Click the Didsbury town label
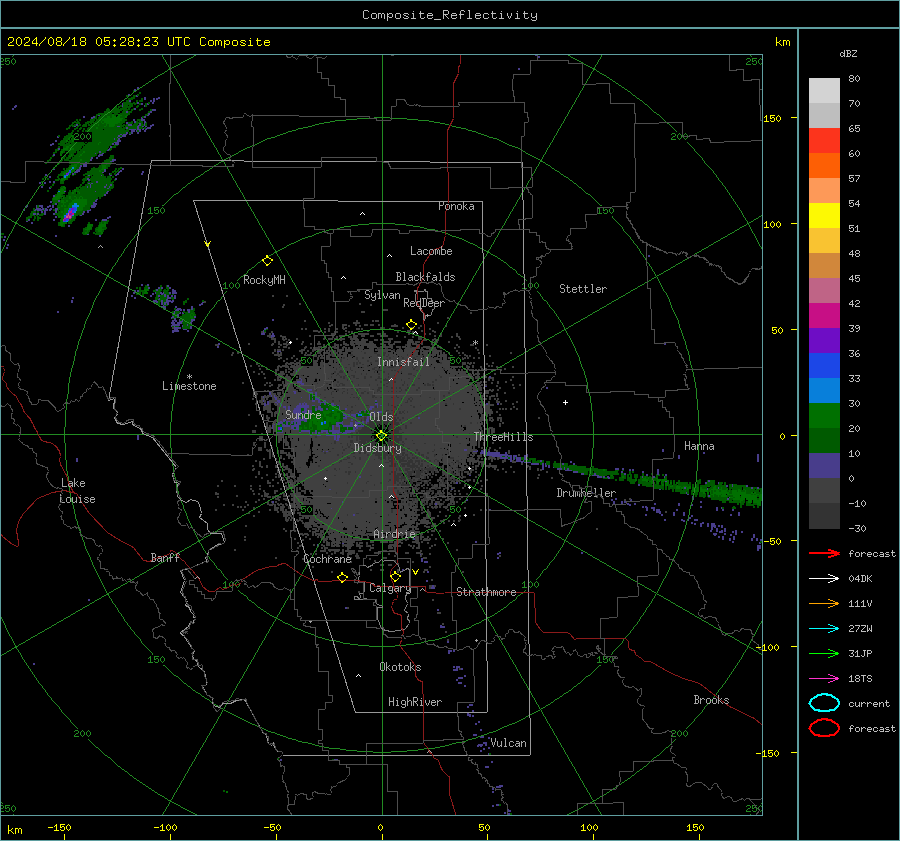 [377, 448]
